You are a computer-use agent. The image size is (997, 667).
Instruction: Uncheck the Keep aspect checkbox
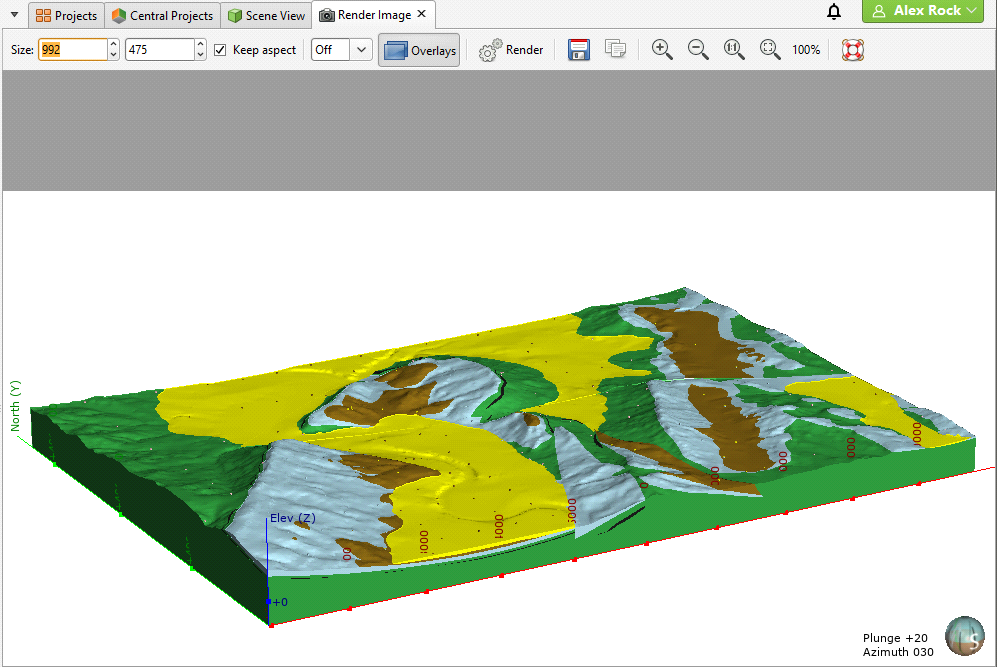(221, 50)
